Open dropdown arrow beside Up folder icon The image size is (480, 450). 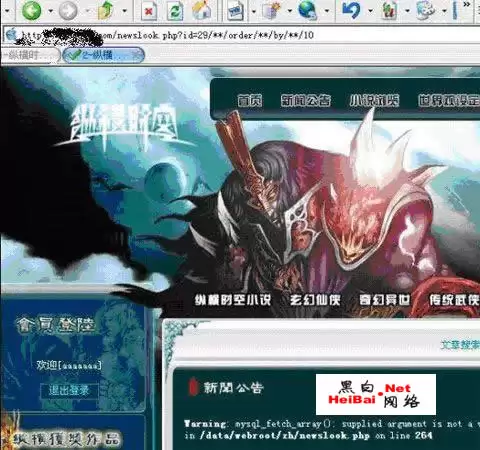coord(125,11)
